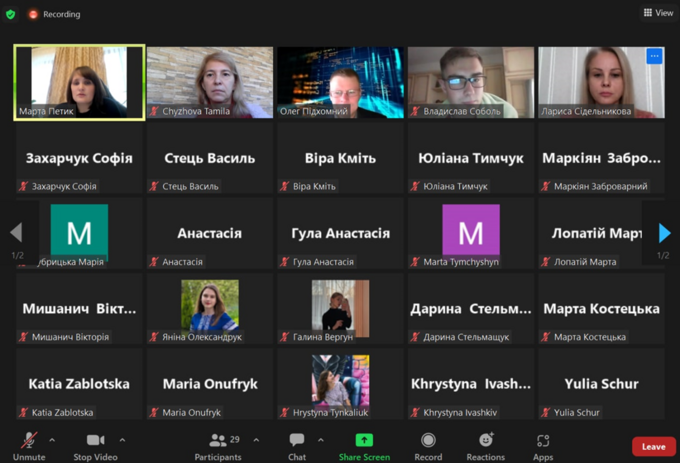
Task: Expand the caret next to Chat
Action: (320, 440)
